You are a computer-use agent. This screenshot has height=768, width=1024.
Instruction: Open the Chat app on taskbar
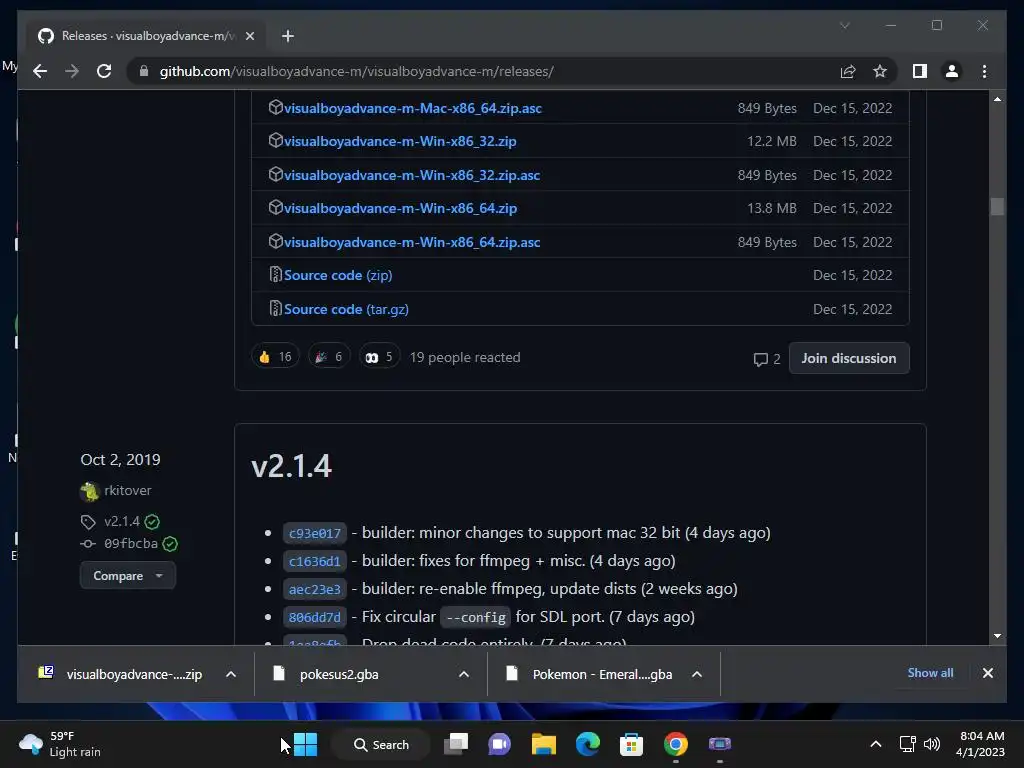(x=500, y=744)
